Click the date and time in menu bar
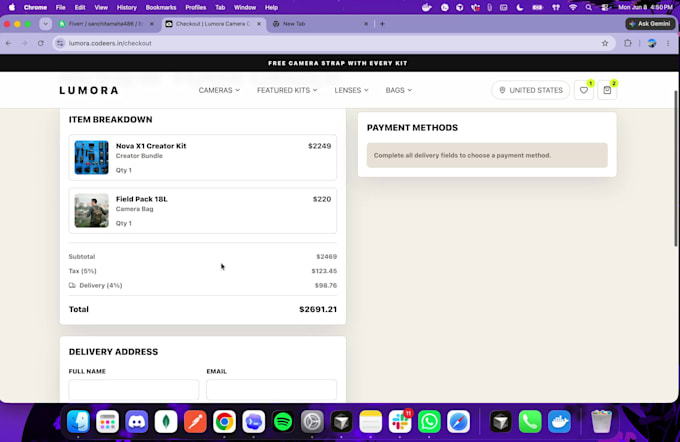 [645, 7]
